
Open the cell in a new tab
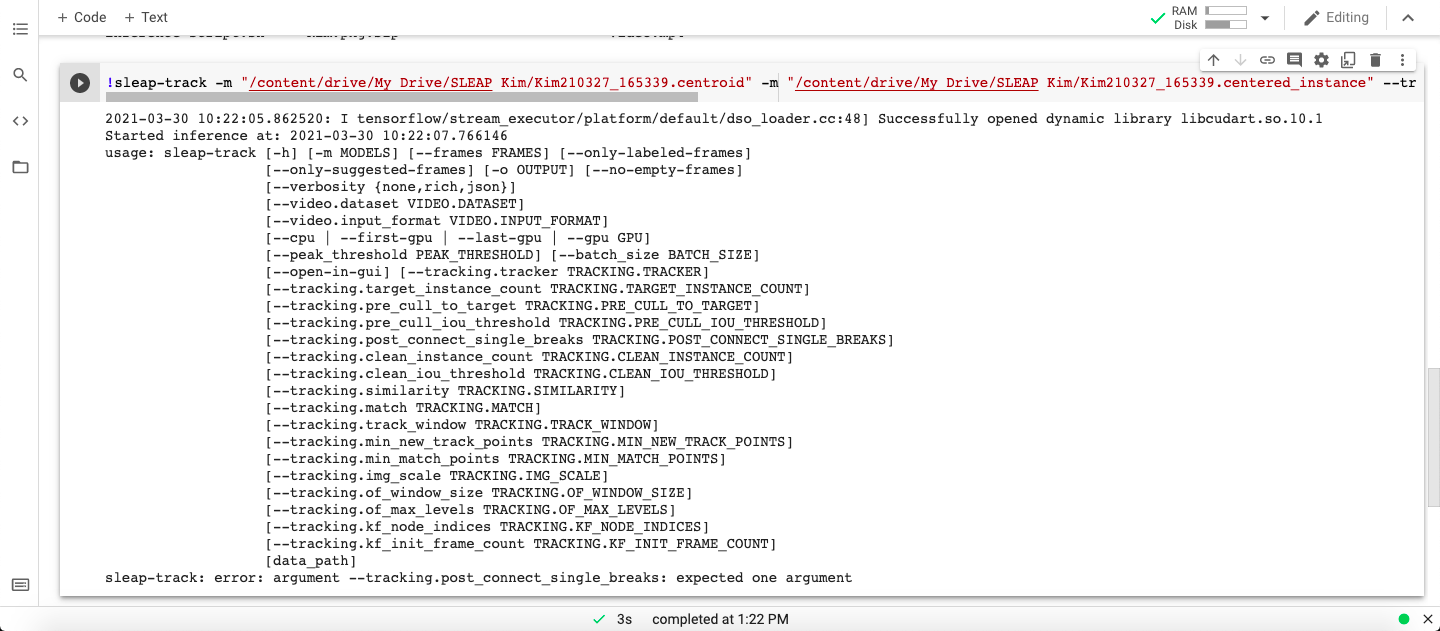1347,60
